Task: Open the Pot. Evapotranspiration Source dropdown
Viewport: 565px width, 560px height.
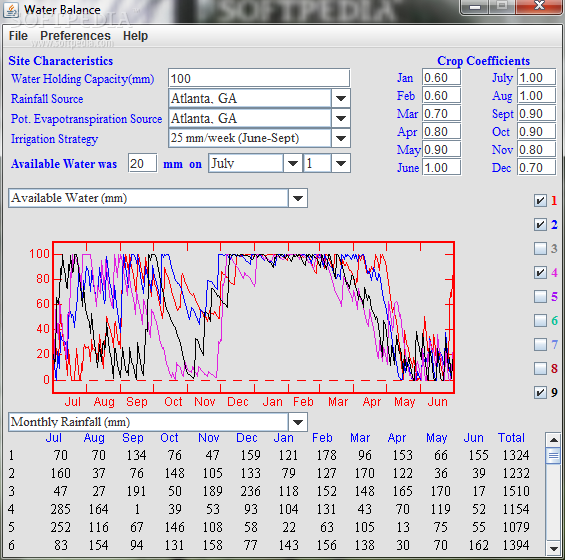Action: [341, 118]
